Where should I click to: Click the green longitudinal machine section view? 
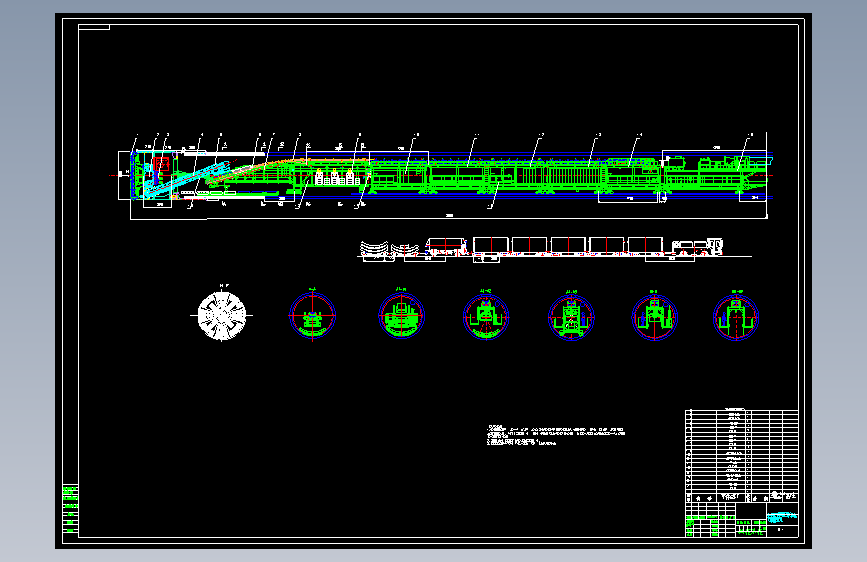coord(446,174)
